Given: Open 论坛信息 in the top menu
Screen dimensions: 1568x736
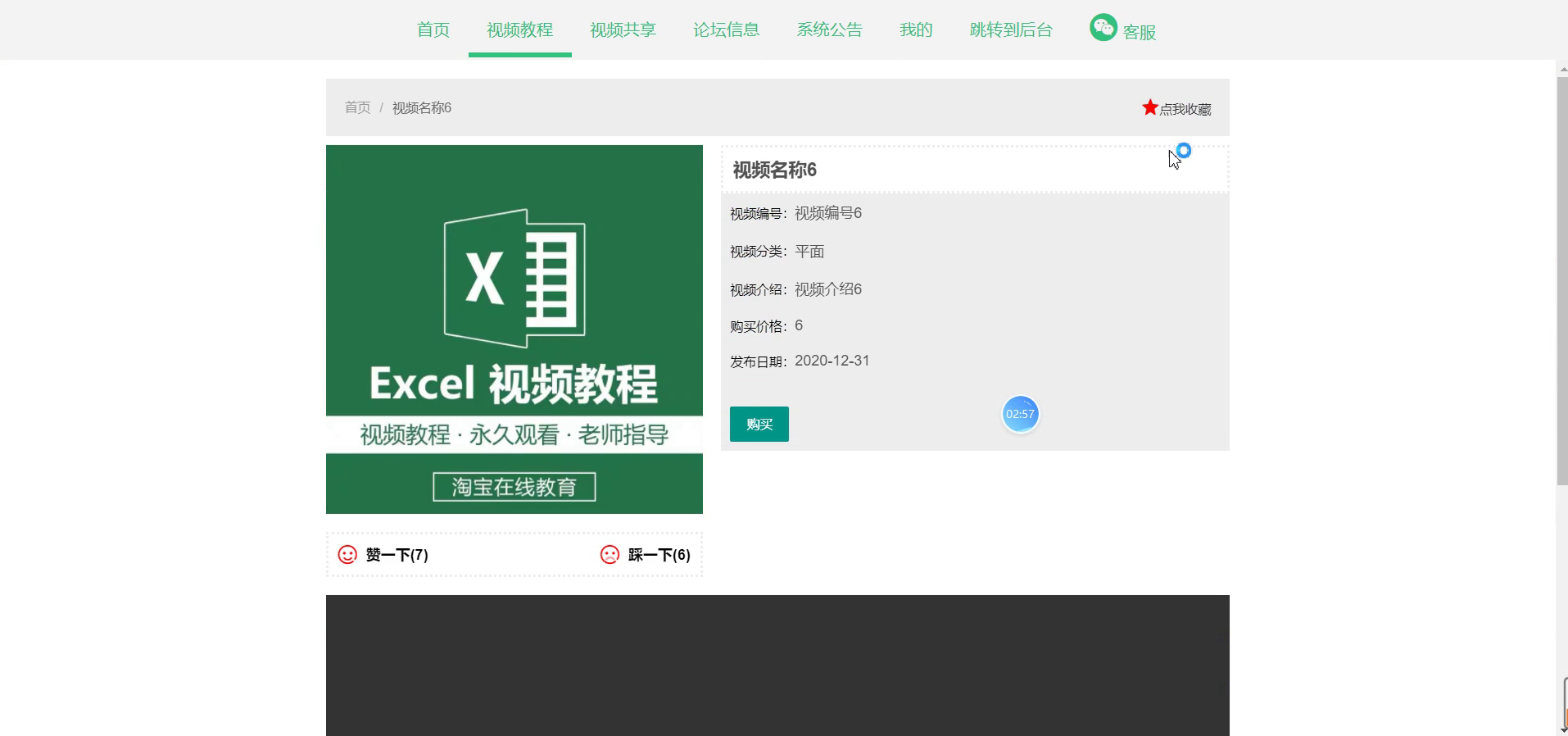Looking at the screenshot, I should click(726, 30).
